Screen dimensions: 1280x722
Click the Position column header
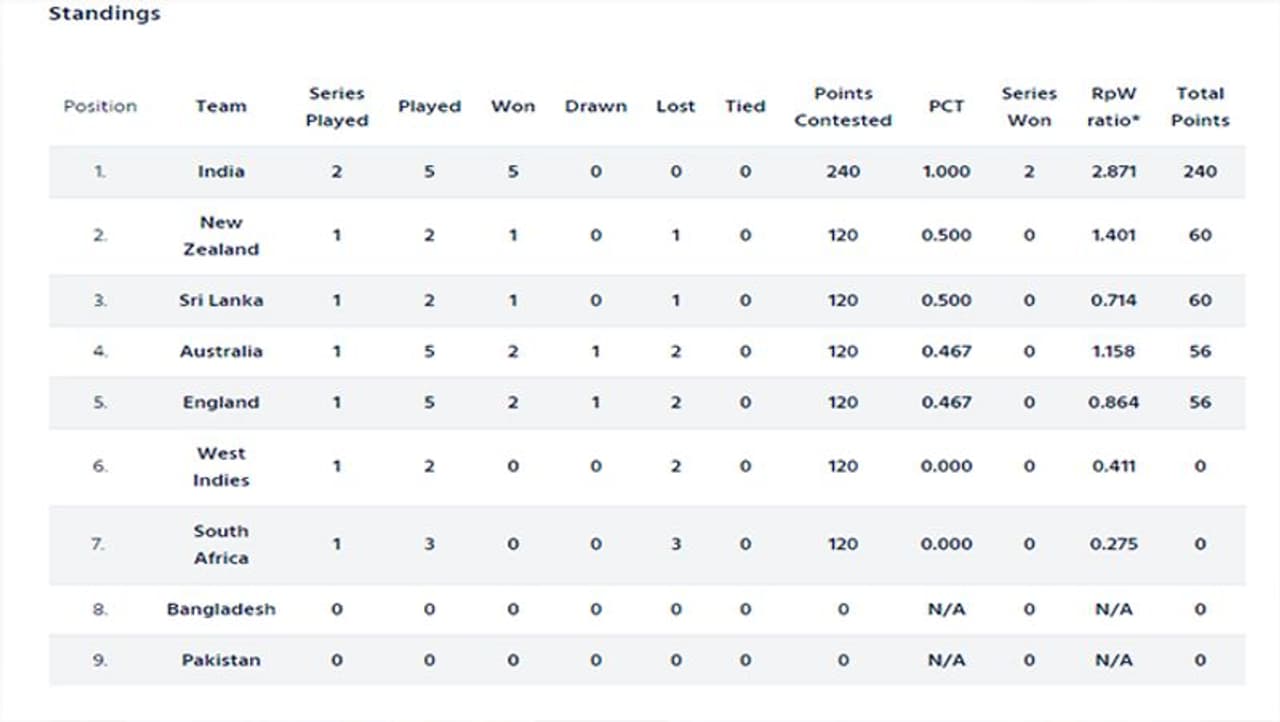coord(100,106)
